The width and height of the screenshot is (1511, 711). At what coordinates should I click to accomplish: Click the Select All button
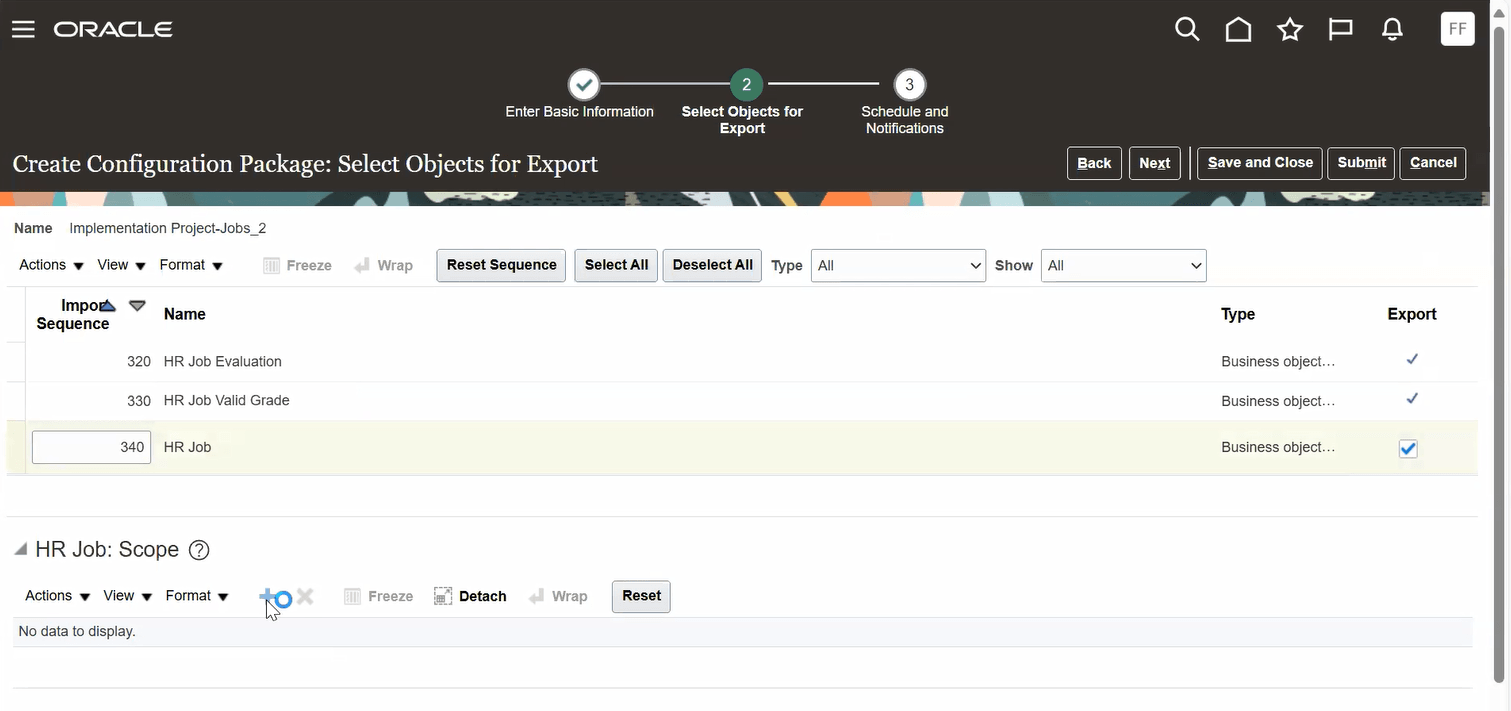coord(615,265)
